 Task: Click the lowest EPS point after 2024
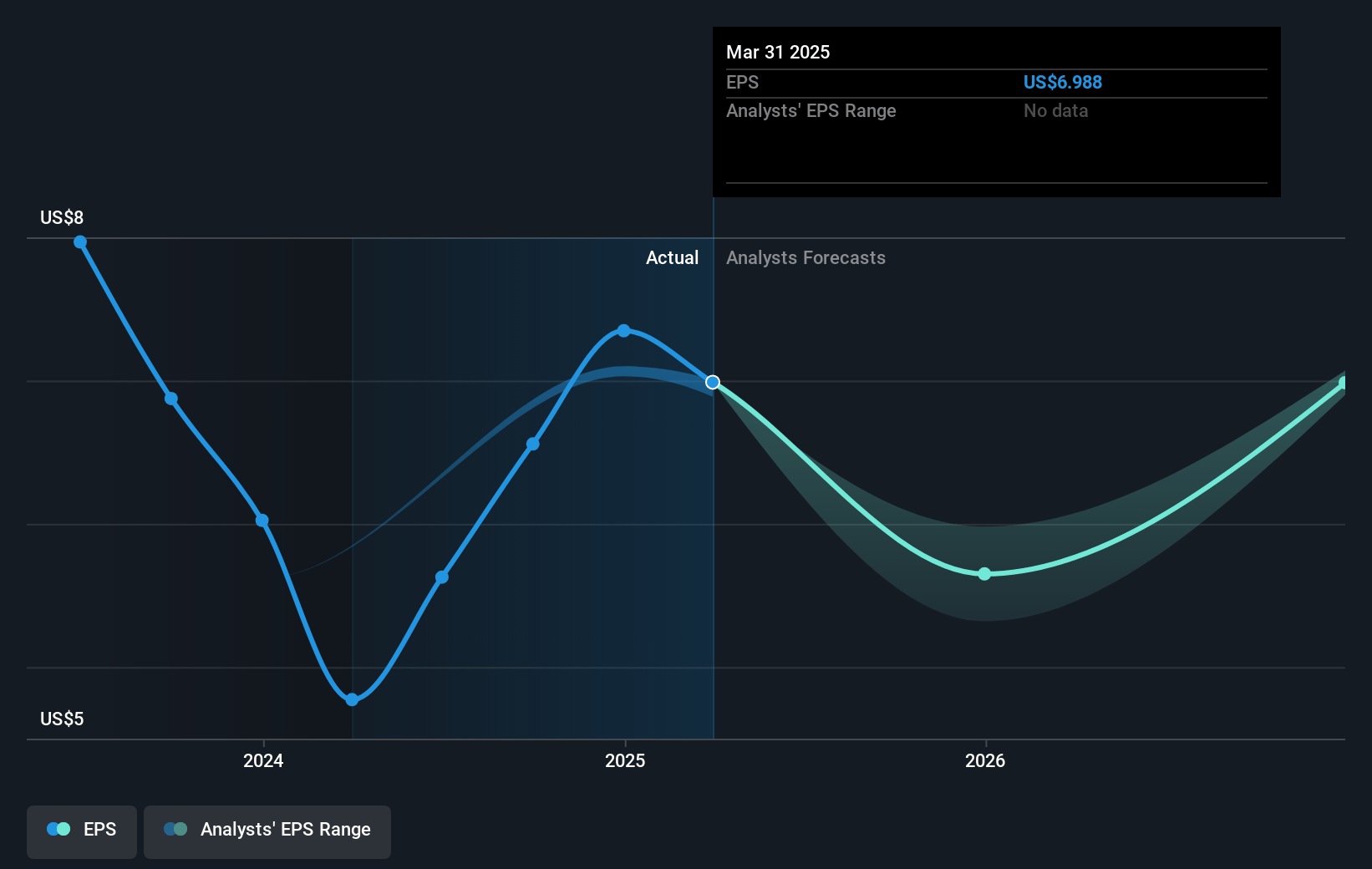tap(353, 699)
